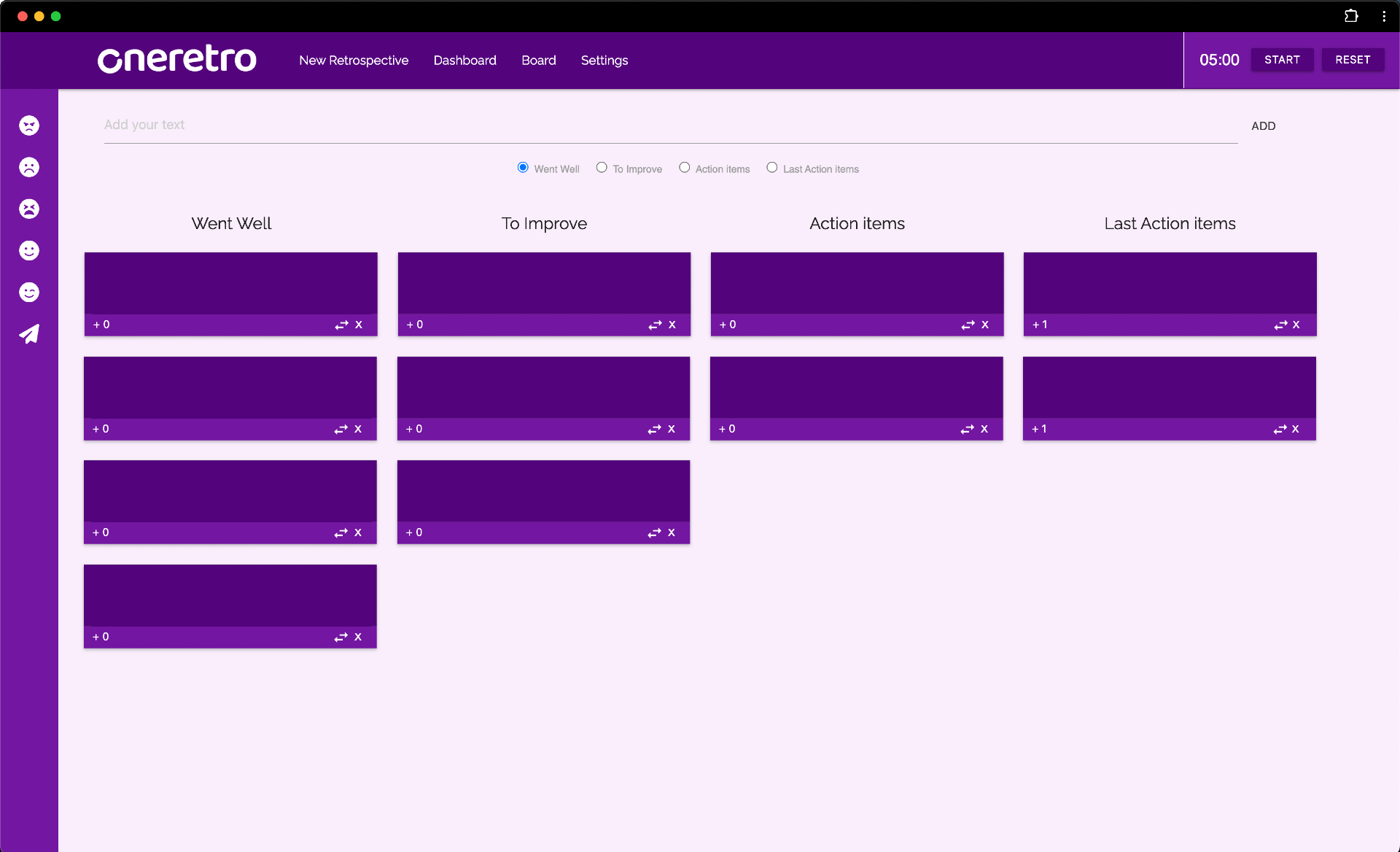The height and width of the screenshot is (852, 1400).
Task: Upvote the first Last Action items card
Action: (1040, 325)
